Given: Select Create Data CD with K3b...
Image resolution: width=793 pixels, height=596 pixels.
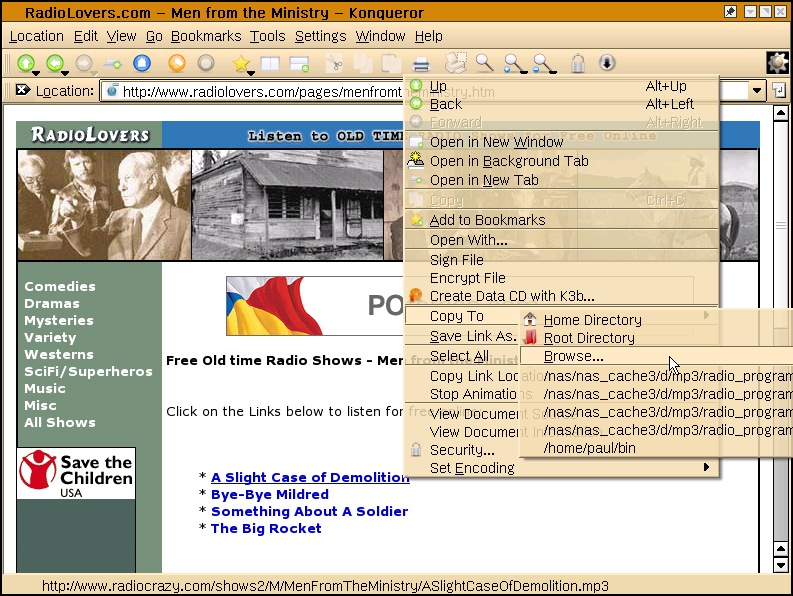Looking at the screenshot, I should point(561,296).
